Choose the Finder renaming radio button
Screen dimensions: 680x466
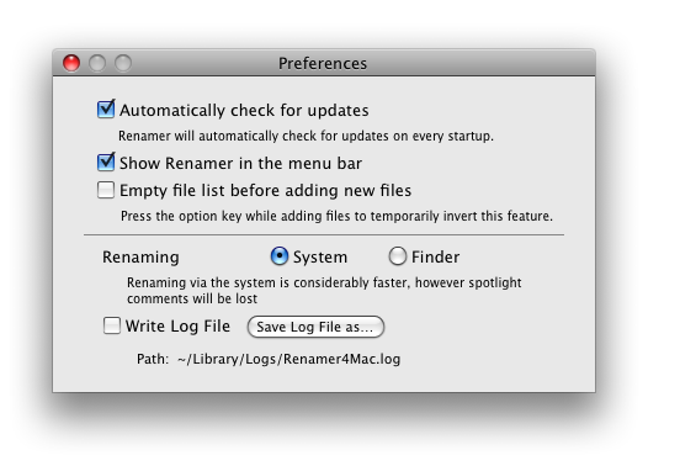pos(397,256)
